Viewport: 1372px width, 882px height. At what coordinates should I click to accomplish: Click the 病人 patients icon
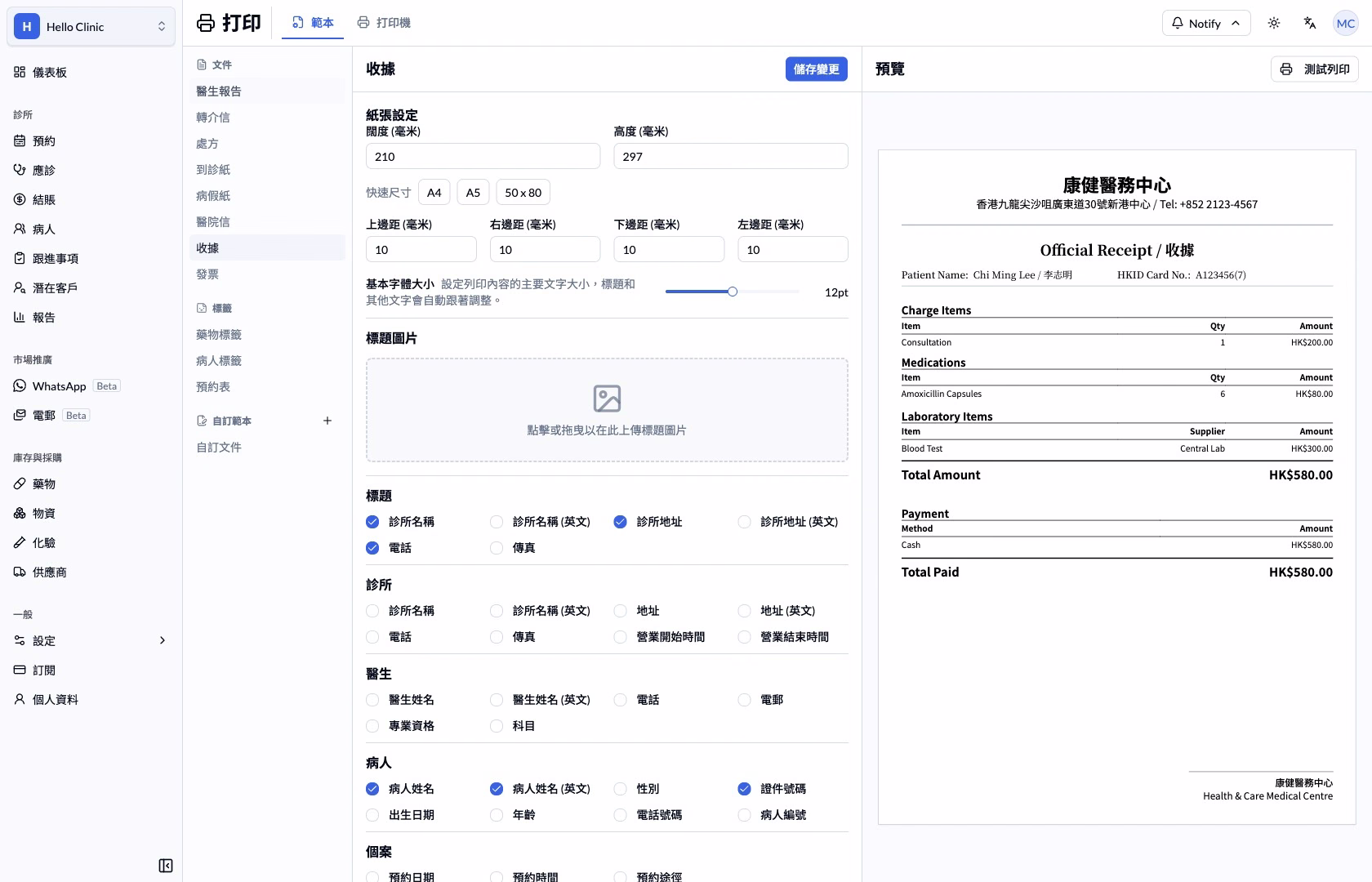(20, 229)
